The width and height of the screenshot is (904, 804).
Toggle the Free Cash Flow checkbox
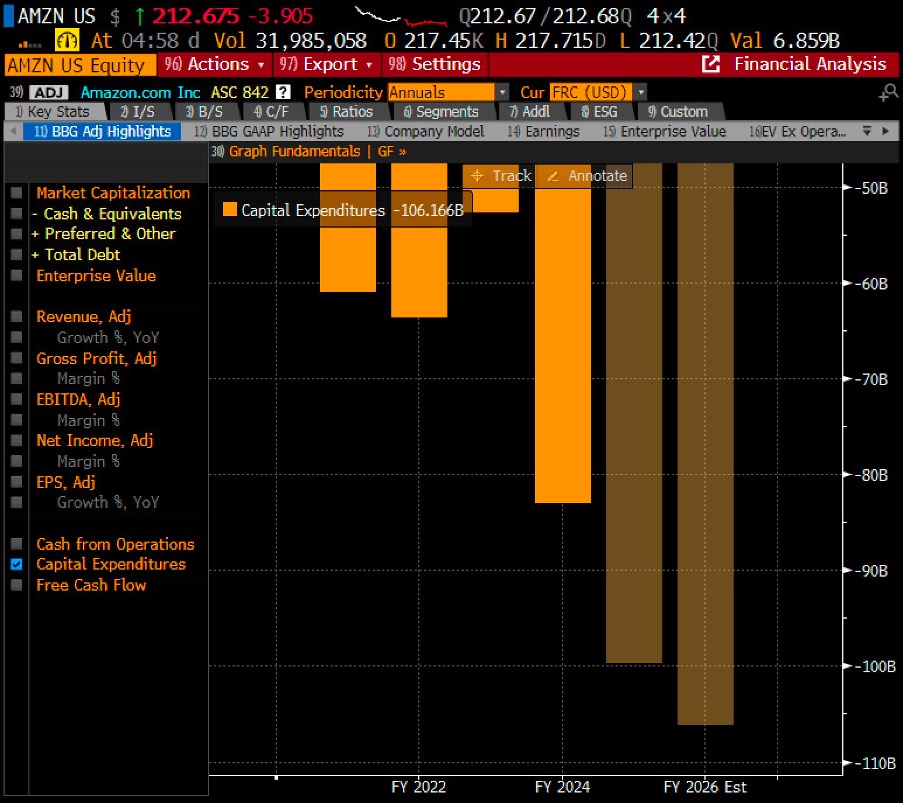click(17, 585)
